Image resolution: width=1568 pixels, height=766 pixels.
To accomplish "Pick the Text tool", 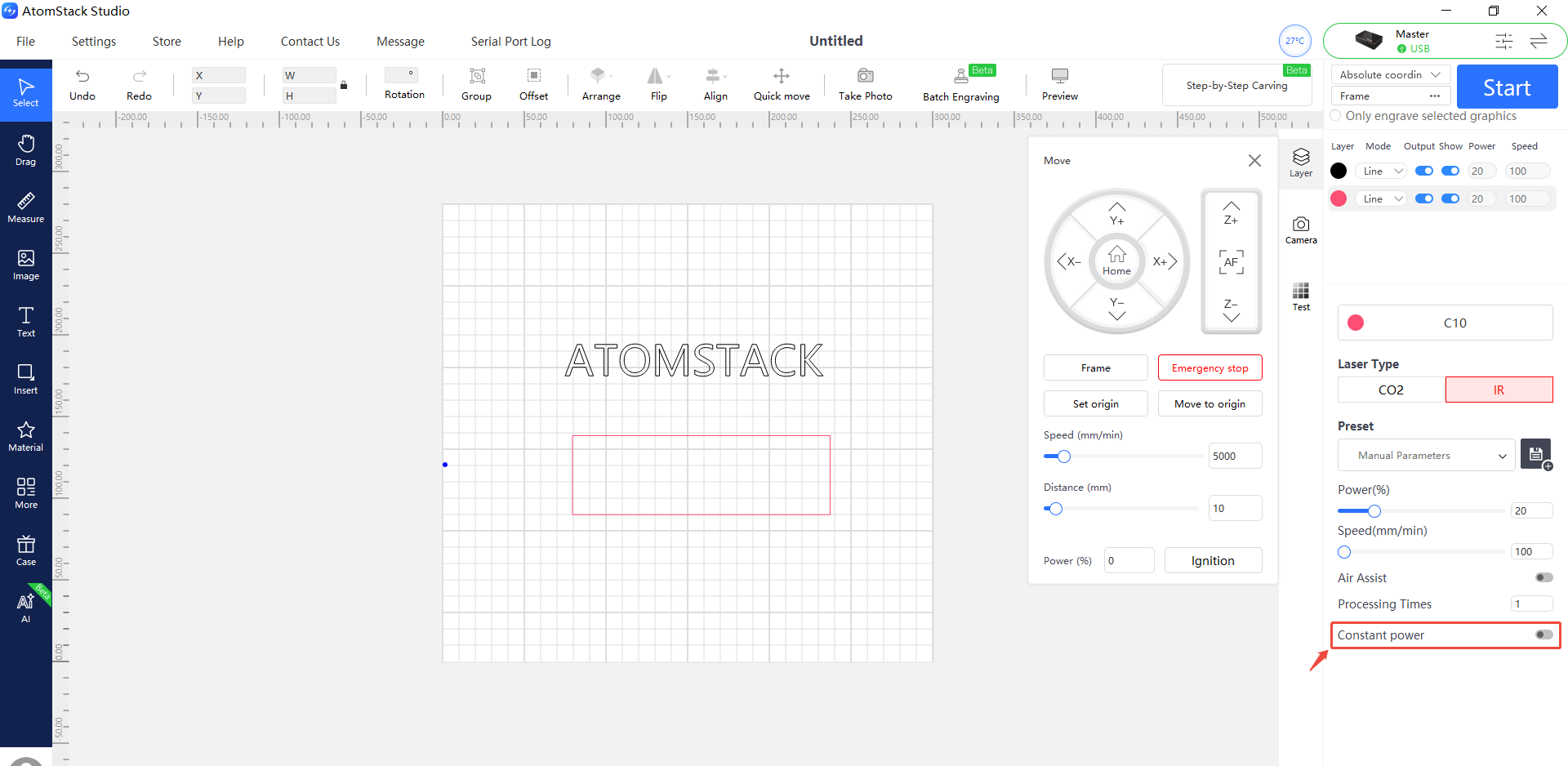I will pyautogui.click(x=26, y=321).
